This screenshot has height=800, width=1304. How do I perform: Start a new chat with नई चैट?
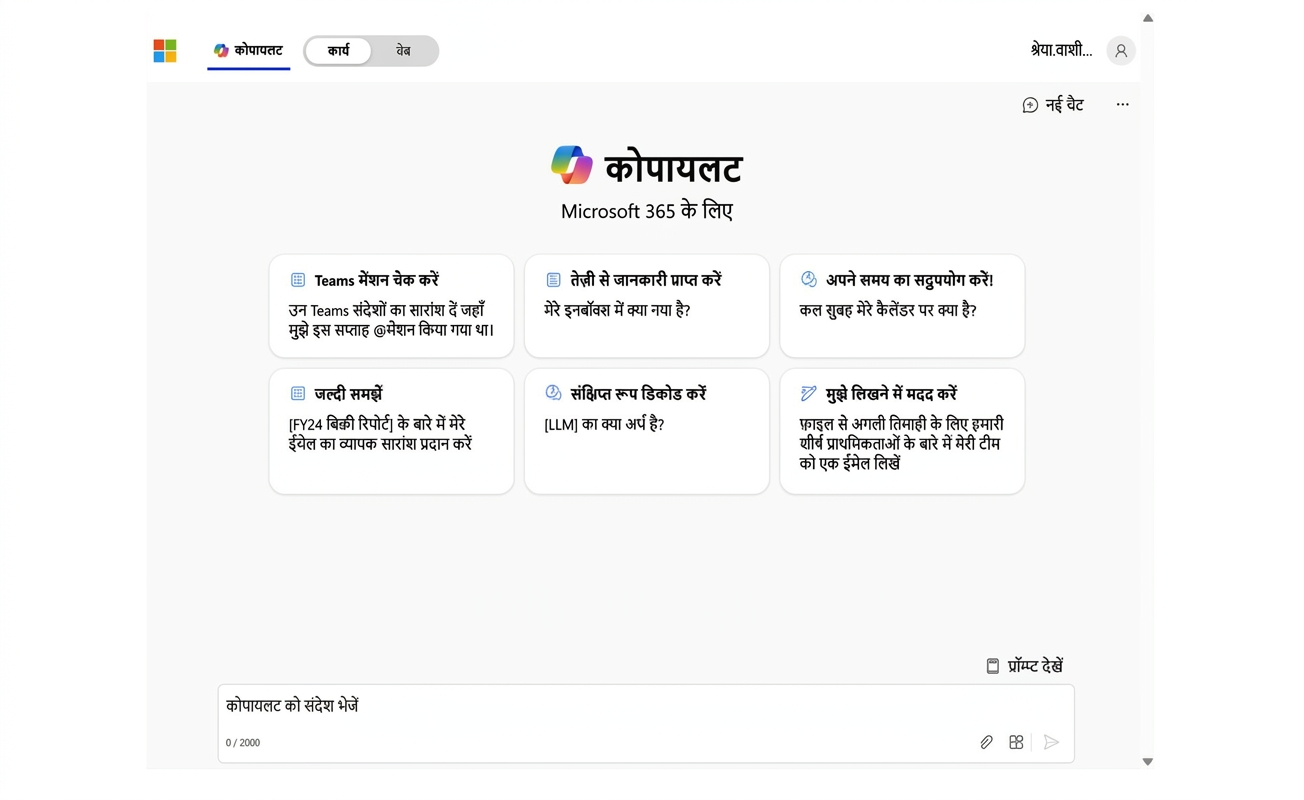(x=1053, y=104)
